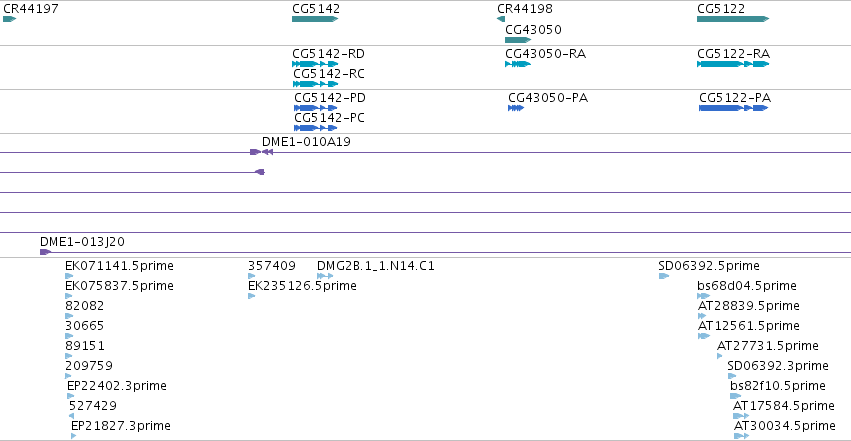Image resolution: width=851 pixels, height=441 pixels.
Task: Select the CG5122-PA protein glyph
Action: pyautogui.click(x=733, y=108)
